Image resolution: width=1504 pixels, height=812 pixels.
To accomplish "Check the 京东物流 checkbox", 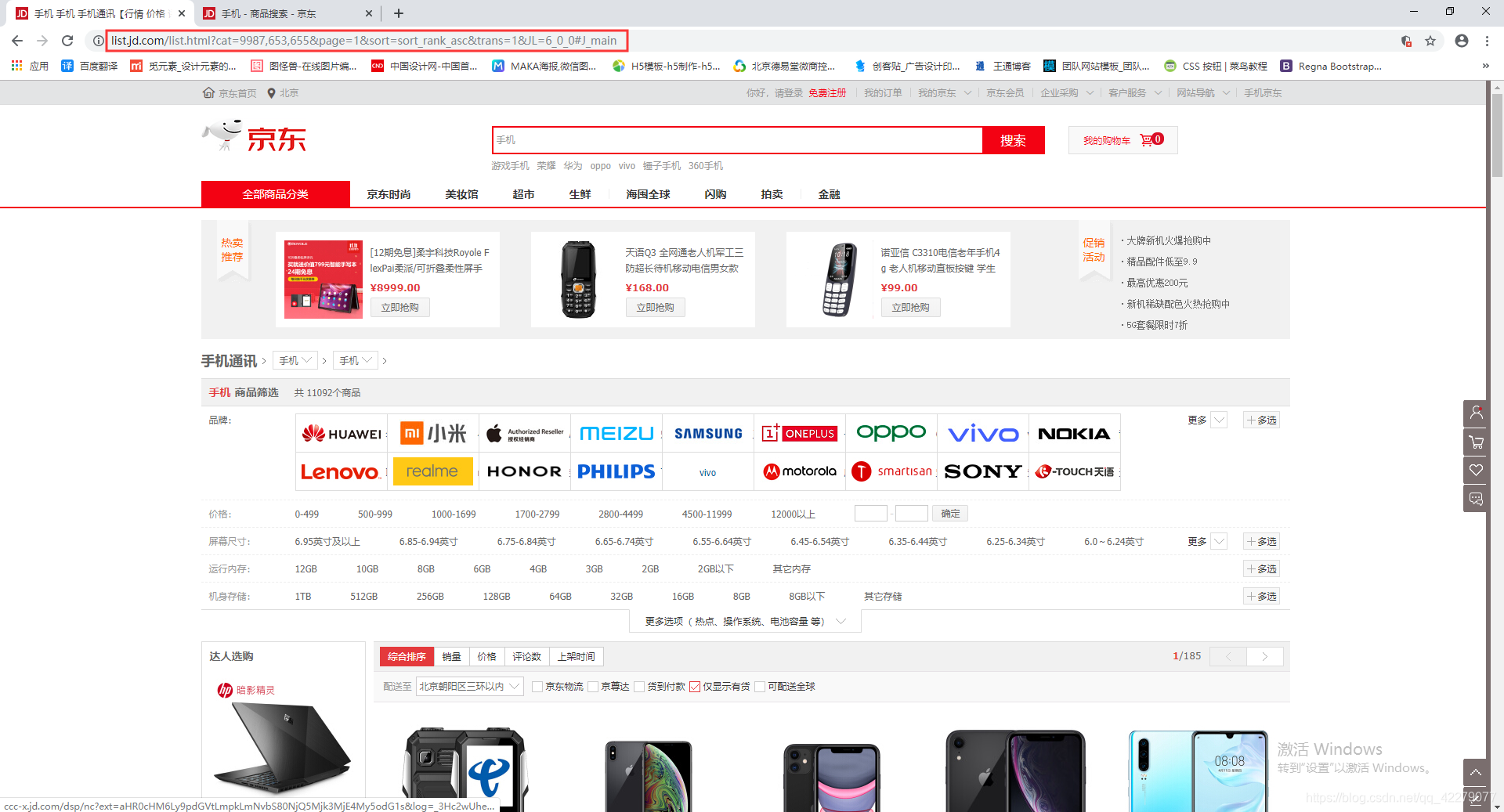I will click(x=537, y=687).
